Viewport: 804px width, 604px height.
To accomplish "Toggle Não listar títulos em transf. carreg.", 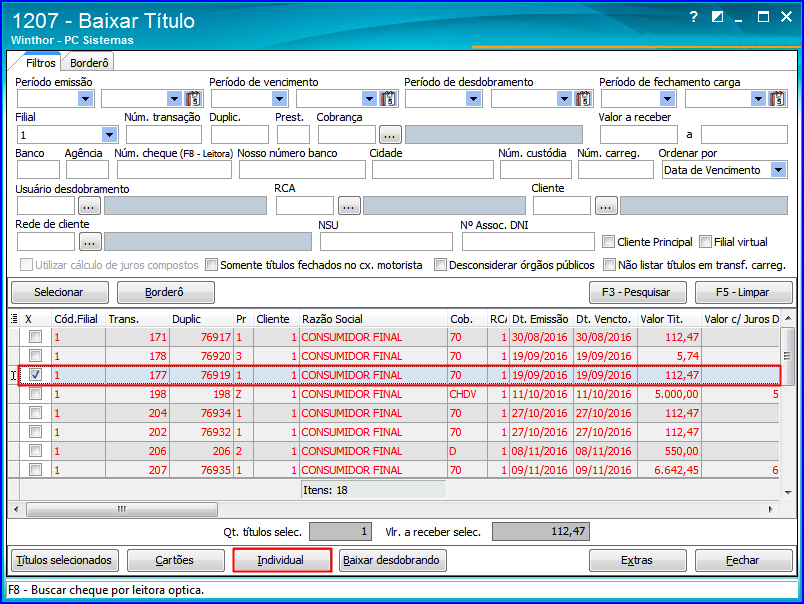I will (609, 265).
